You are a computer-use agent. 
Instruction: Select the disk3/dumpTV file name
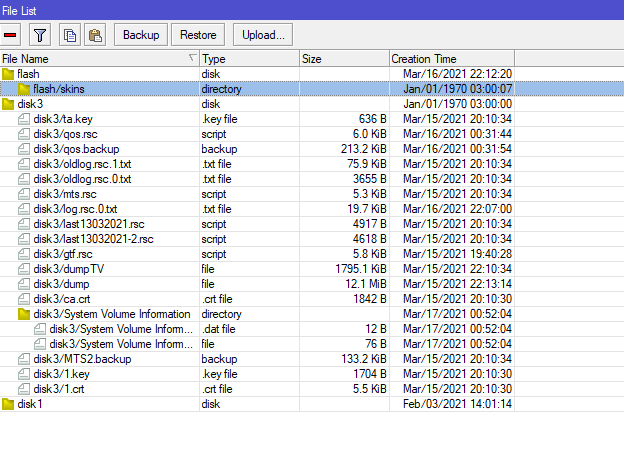(x=68, y=269)
